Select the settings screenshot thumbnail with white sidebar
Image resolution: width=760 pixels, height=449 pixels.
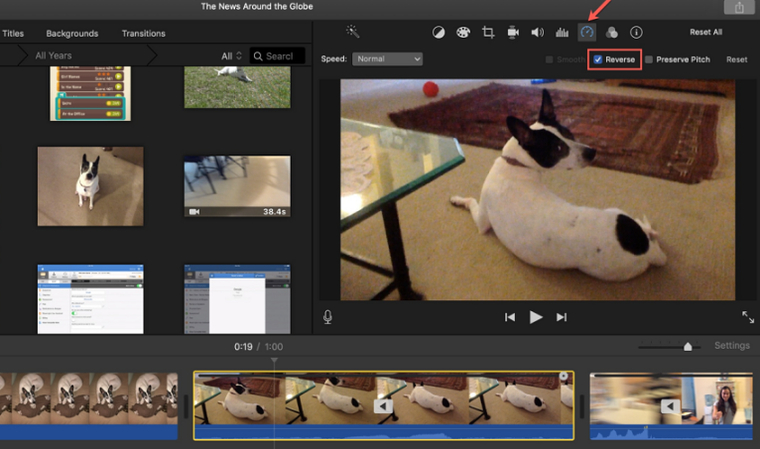coord(91,299)
